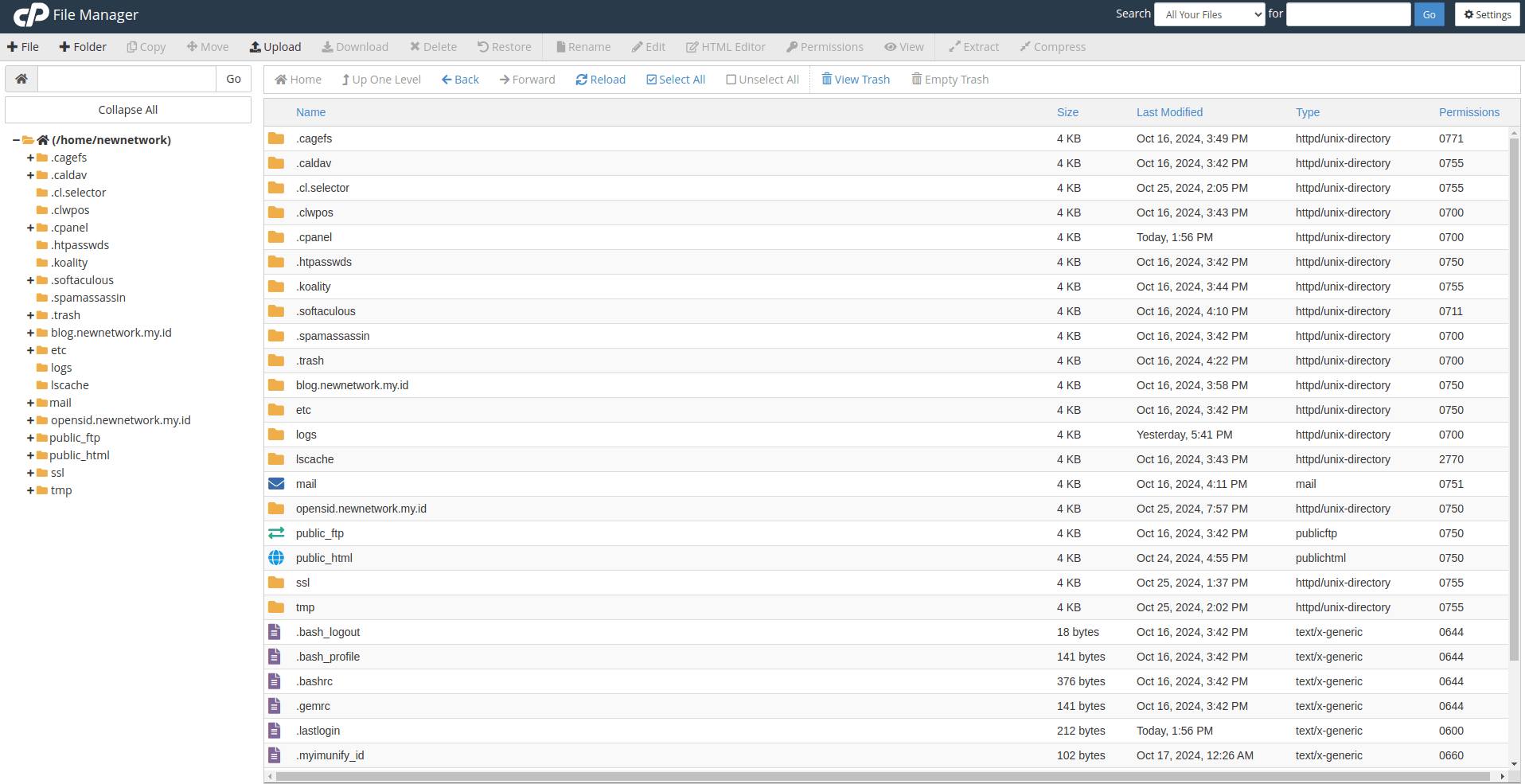
Task: Enable Select All files
Action: (674, 79)
